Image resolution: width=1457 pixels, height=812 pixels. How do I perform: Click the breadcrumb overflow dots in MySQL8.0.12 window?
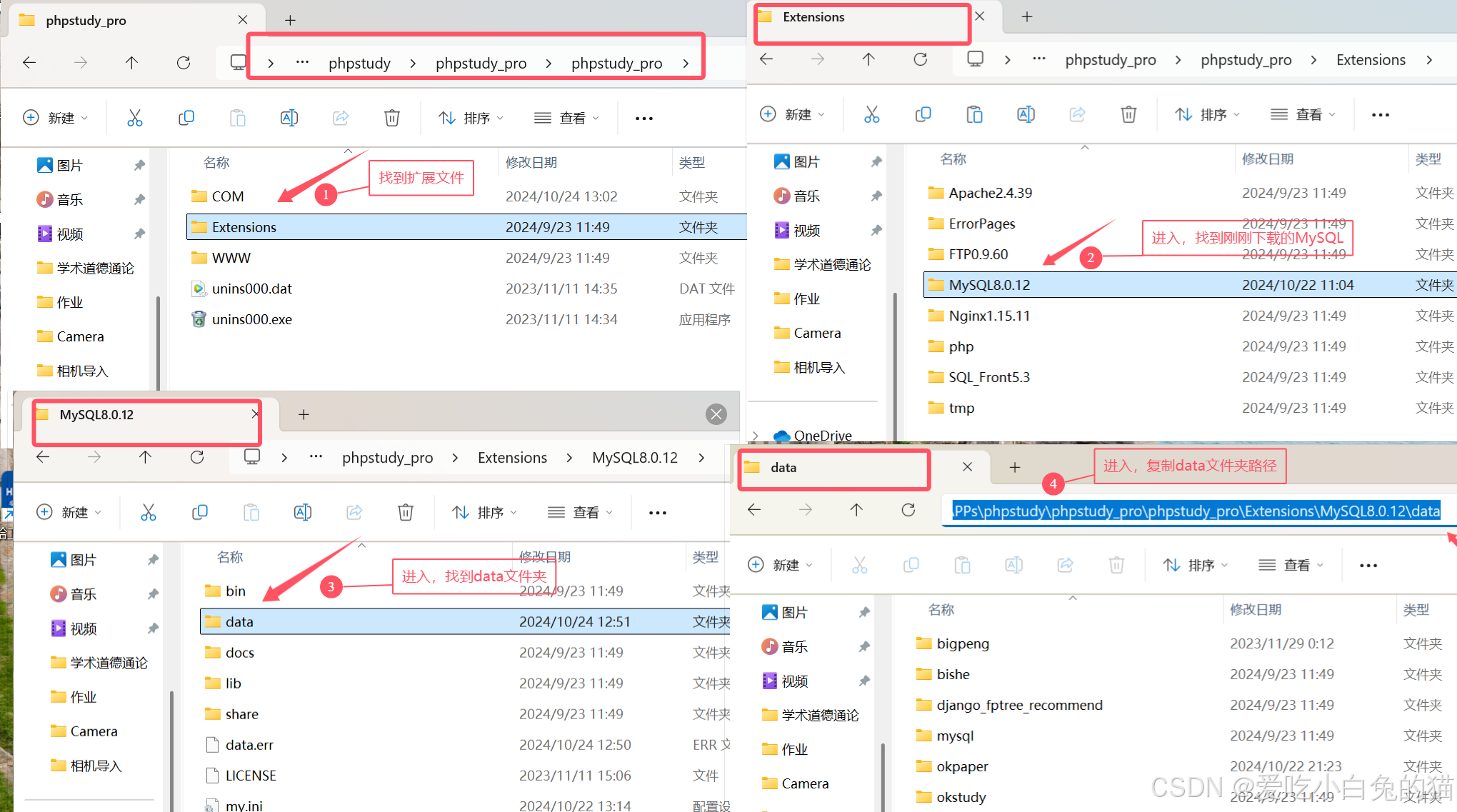coord(316,457)
